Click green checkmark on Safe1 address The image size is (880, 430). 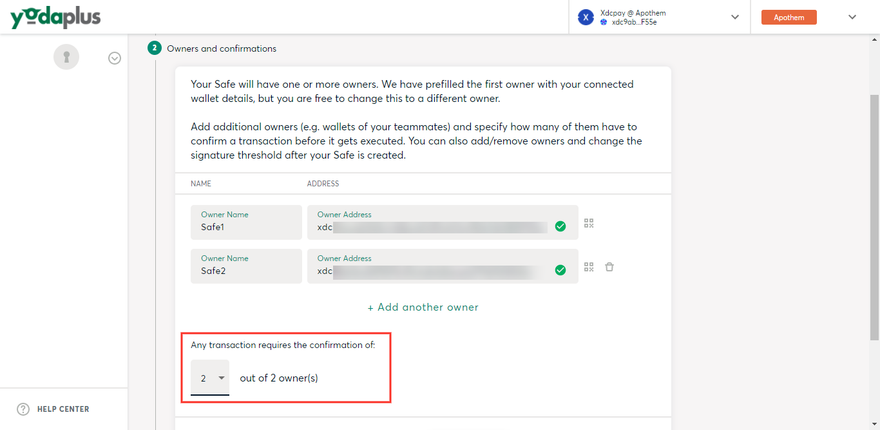click(x=560, y=226)
